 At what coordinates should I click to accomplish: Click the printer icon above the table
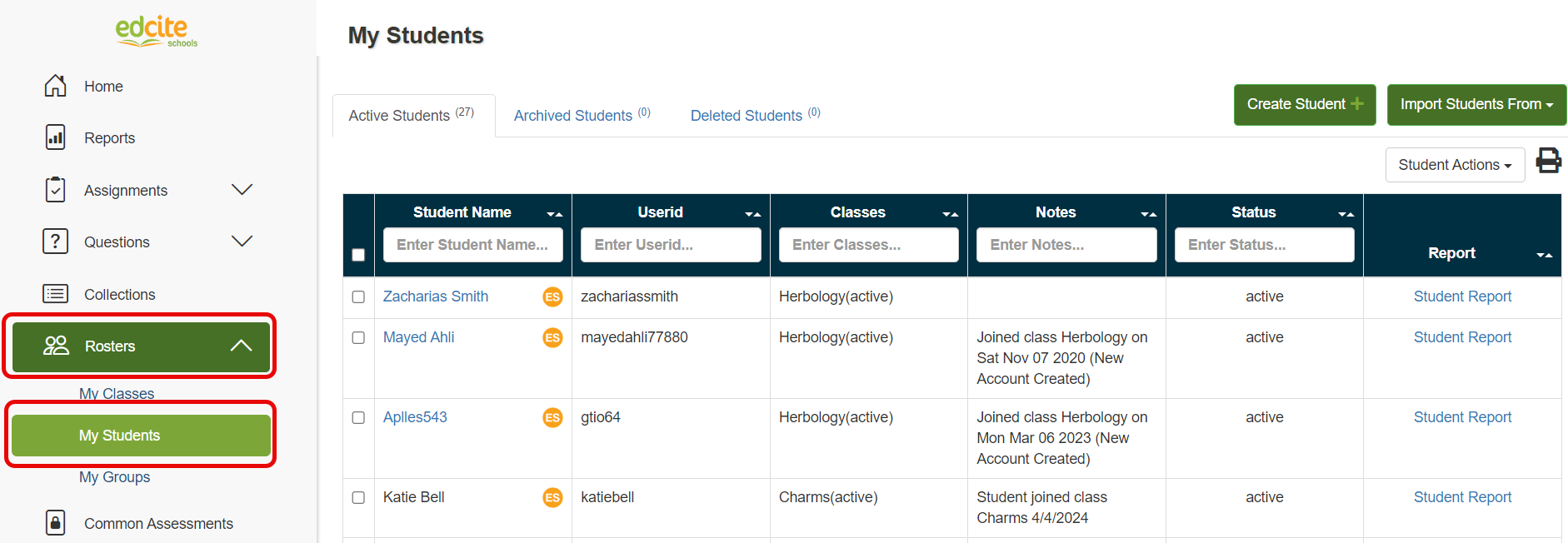pyautogui.click(x=1548, y=161)
